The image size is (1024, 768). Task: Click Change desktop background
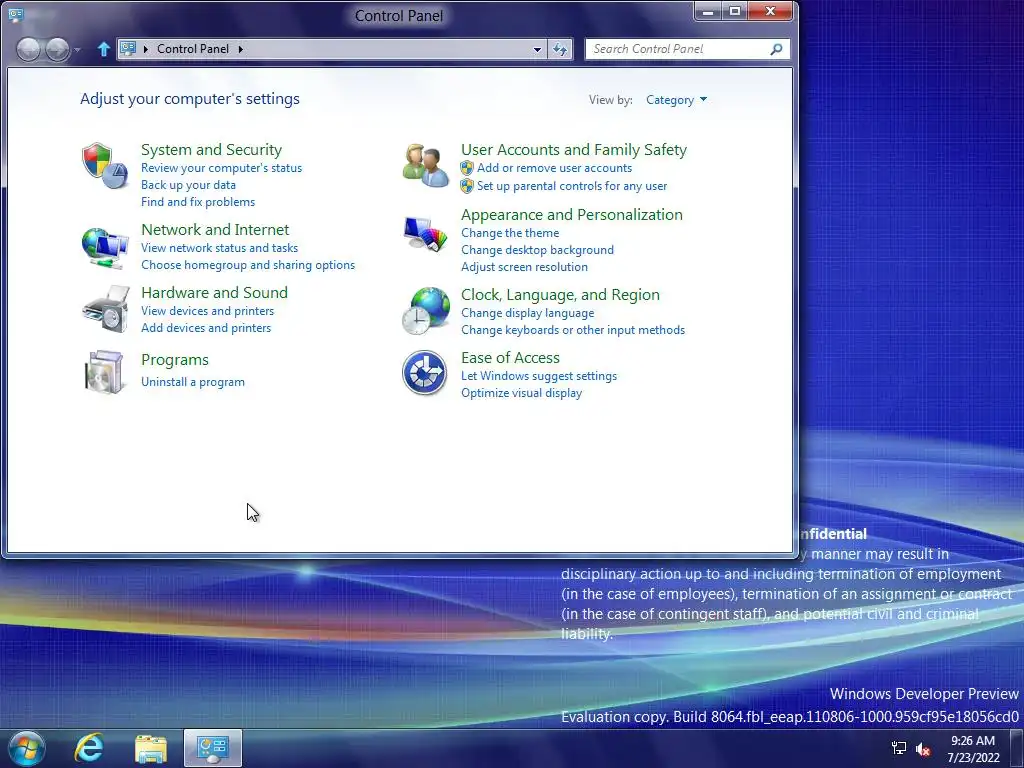click(x=537, y=250)
